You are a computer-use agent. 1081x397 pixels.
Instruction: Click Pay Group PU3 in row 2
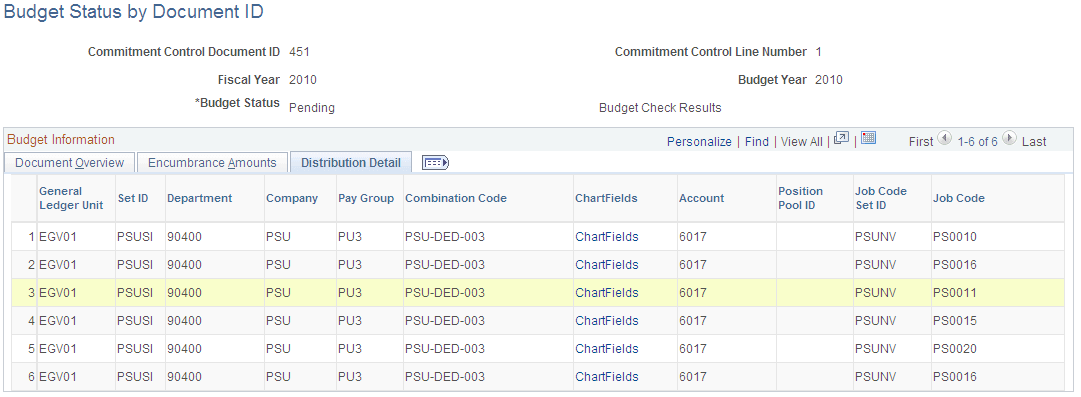tap(350, 265)
